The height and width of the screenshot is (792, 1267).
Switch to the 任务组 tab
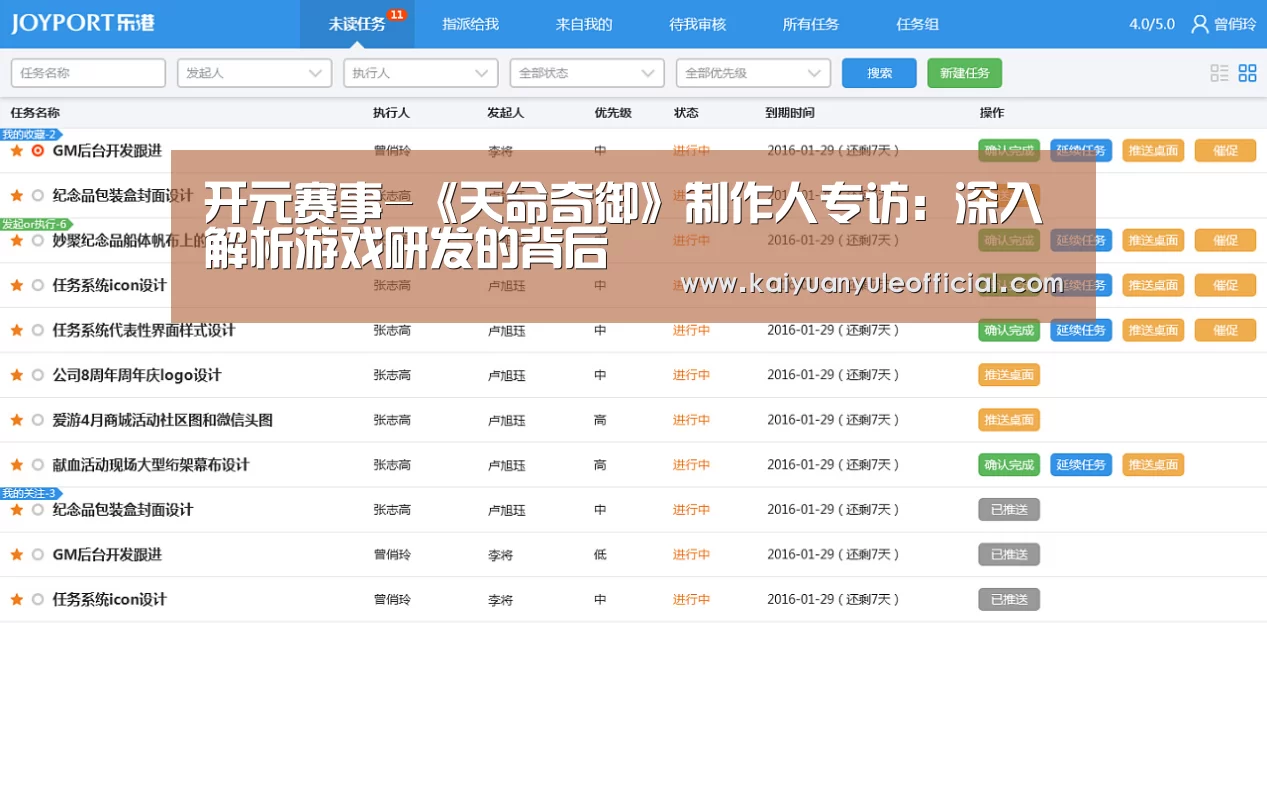(x=918, y=24)
